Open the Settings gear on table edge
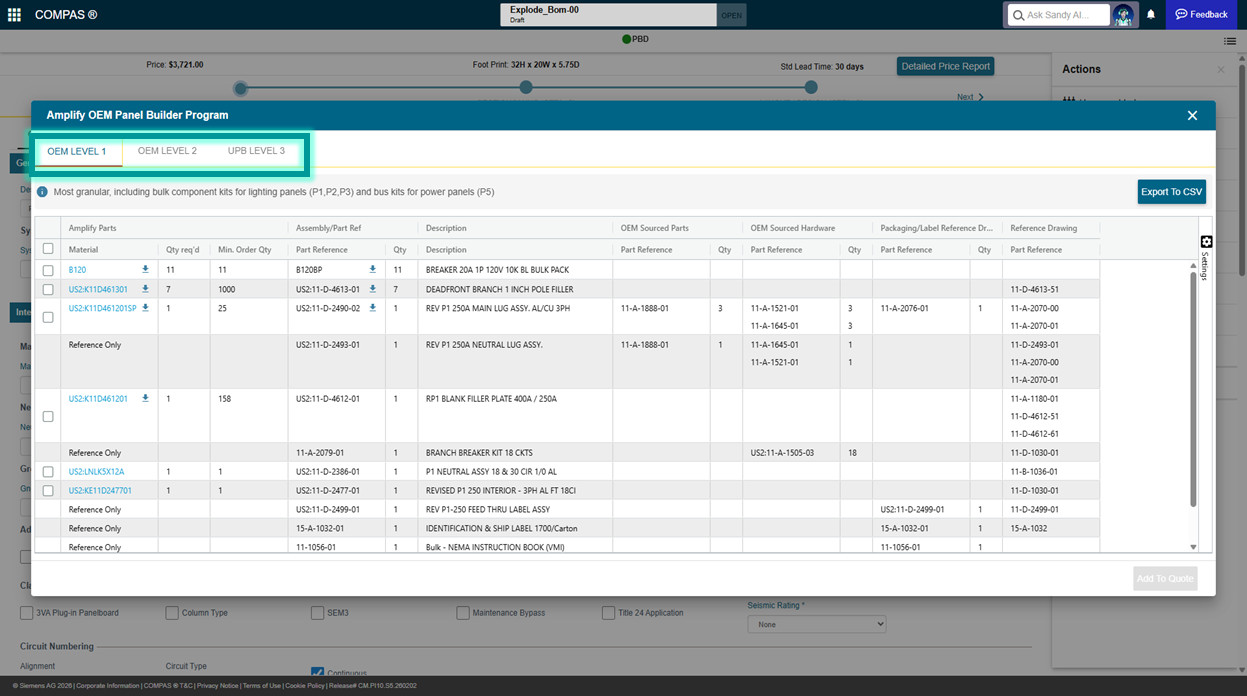The height and width of the screenshot is (696, 1247). 1206,242
